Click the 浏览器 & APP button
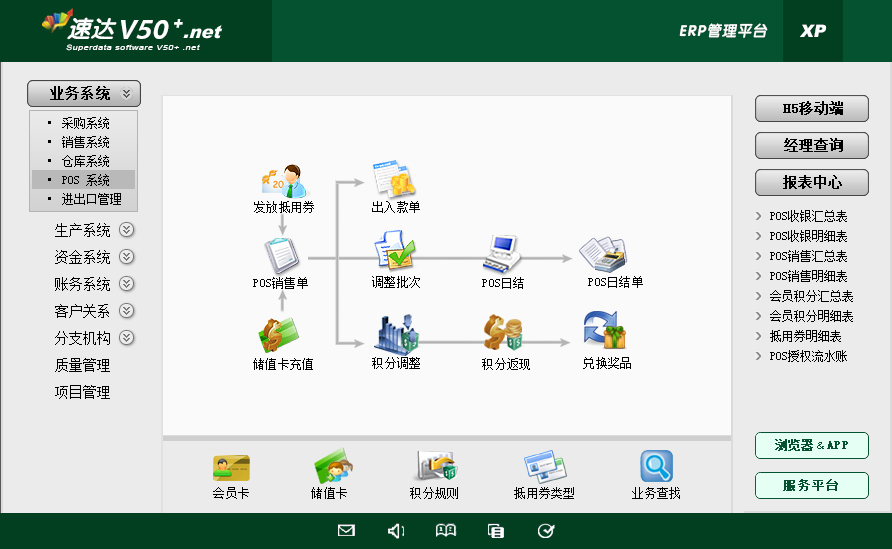 pyautogui.click(x=812, y=445)
